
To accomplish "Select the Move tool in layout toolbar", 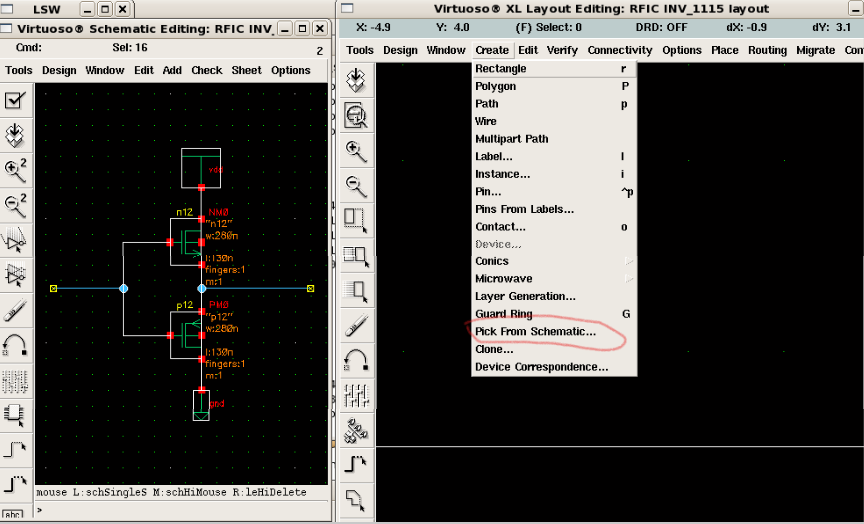I will [x=357, y=290].
